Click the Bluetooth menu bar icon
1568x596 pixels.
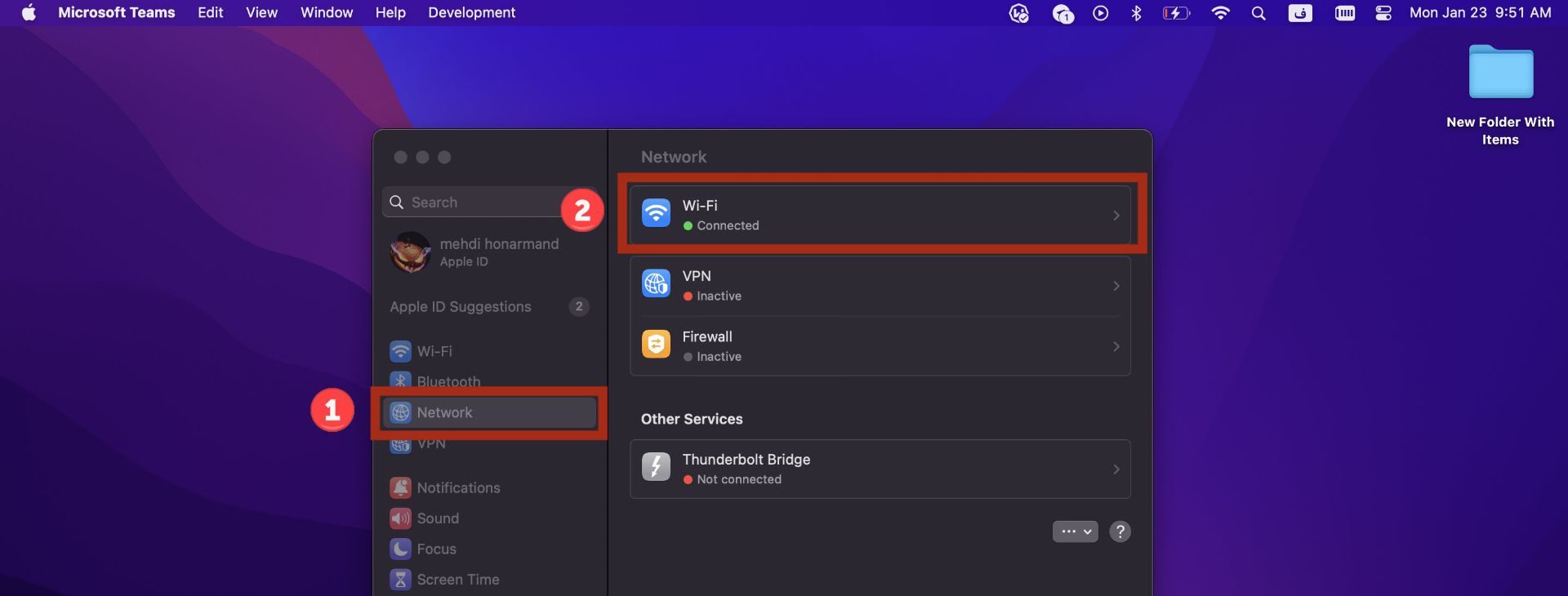(1136, 13)
